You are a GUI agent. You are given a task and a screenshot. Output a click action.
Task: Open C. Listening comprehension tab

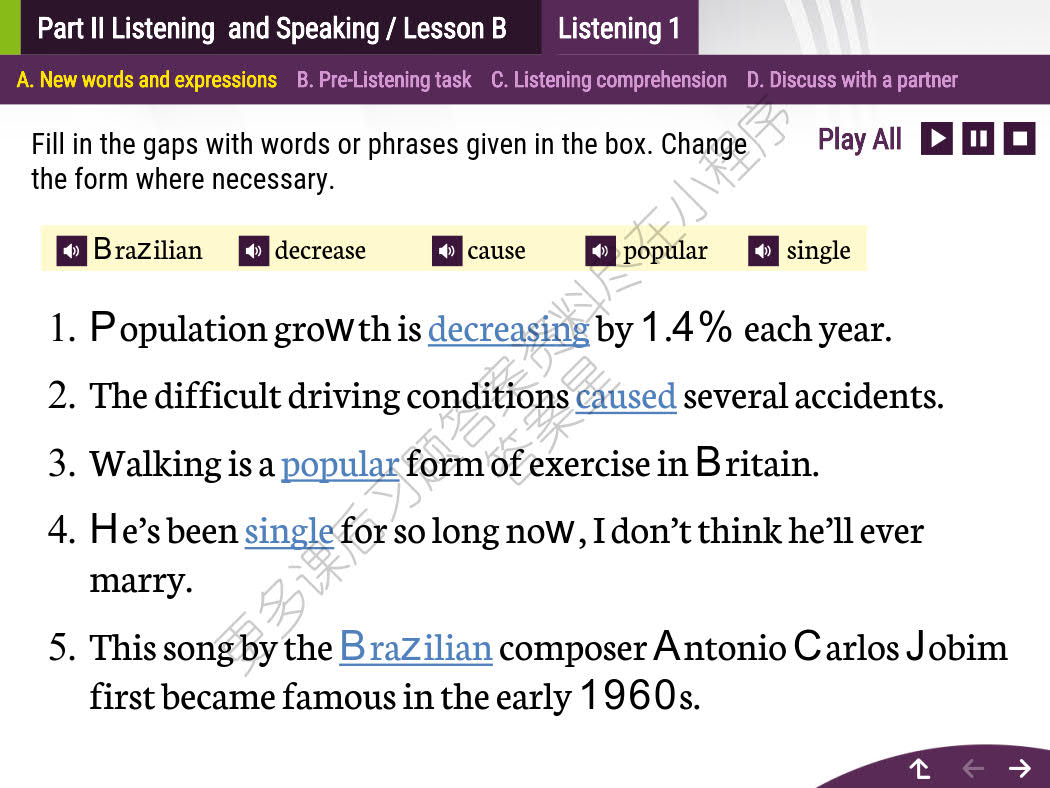click(609, 80)
